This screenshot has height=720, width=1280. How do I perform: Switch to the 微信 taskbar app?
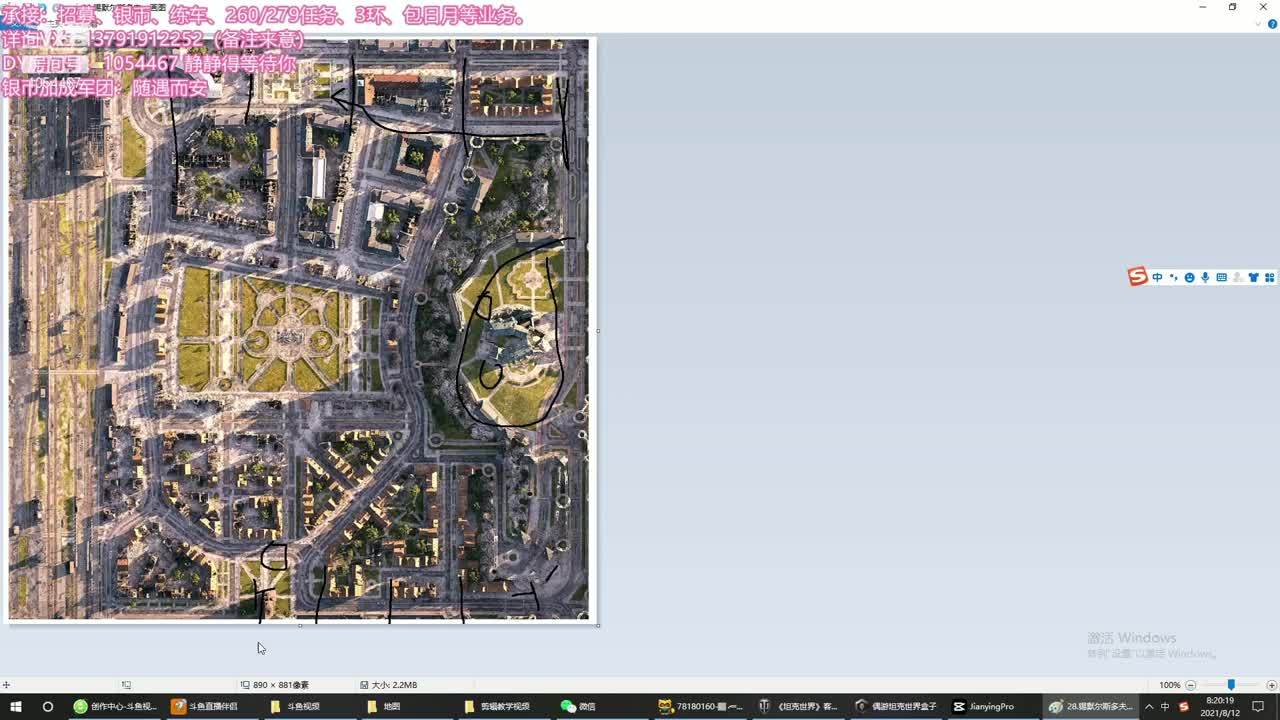click(x=578, y=707)
